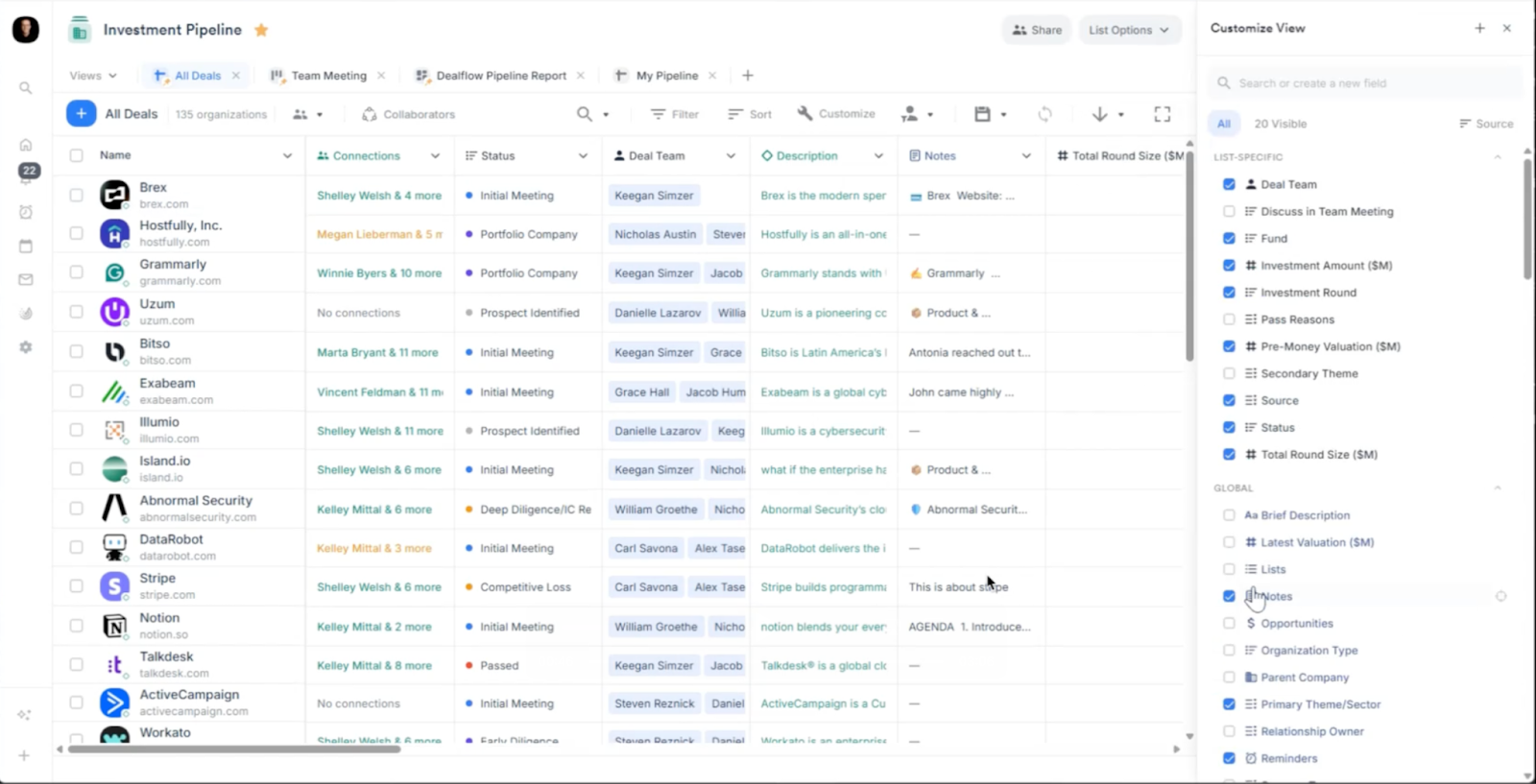This screenshot has width=1536, height=784.
Task: Open the Connections column dropdown arrow
Action: (435, 155)
